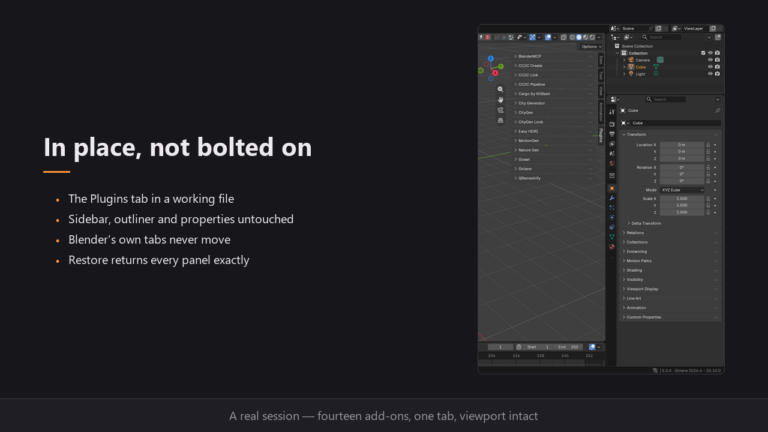This screenshot has height=432, width=768.
Task: Select the Light object in outliner
Action: click(x=640, y=74)
